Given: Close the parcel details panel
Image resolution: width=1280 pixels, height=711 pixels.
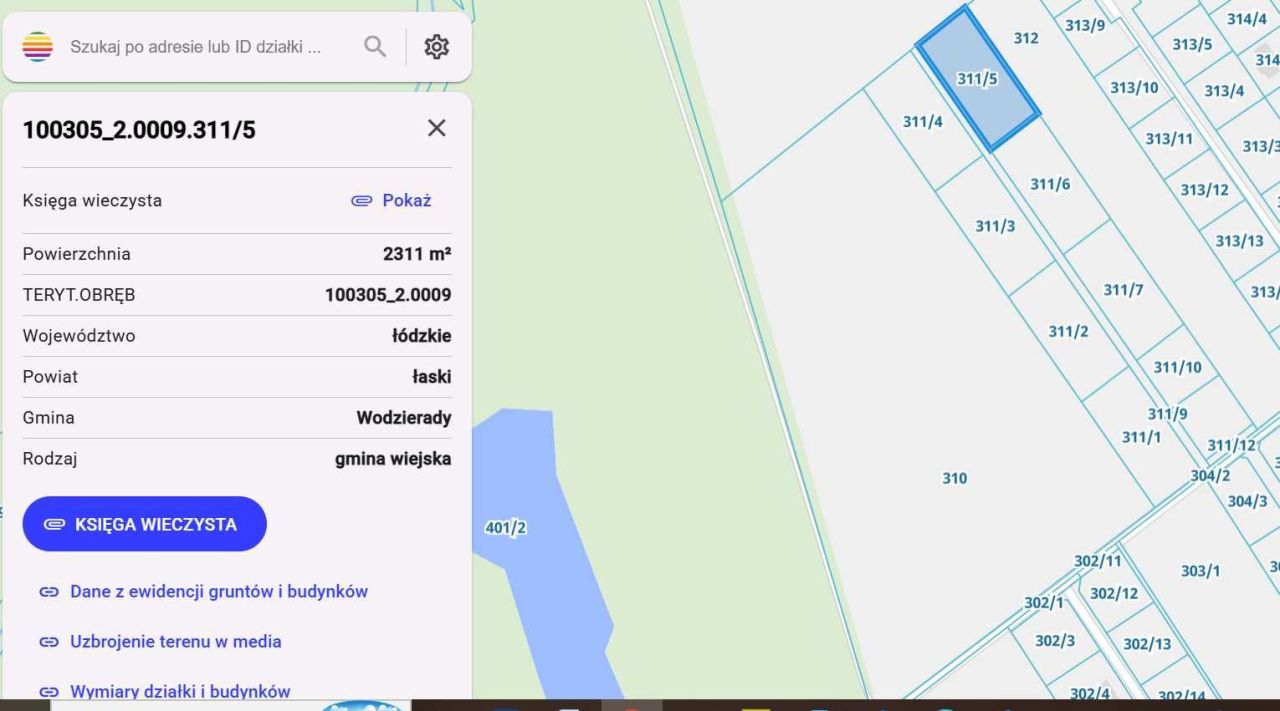Looking at the screenshot, I should (x=437, y=128).
